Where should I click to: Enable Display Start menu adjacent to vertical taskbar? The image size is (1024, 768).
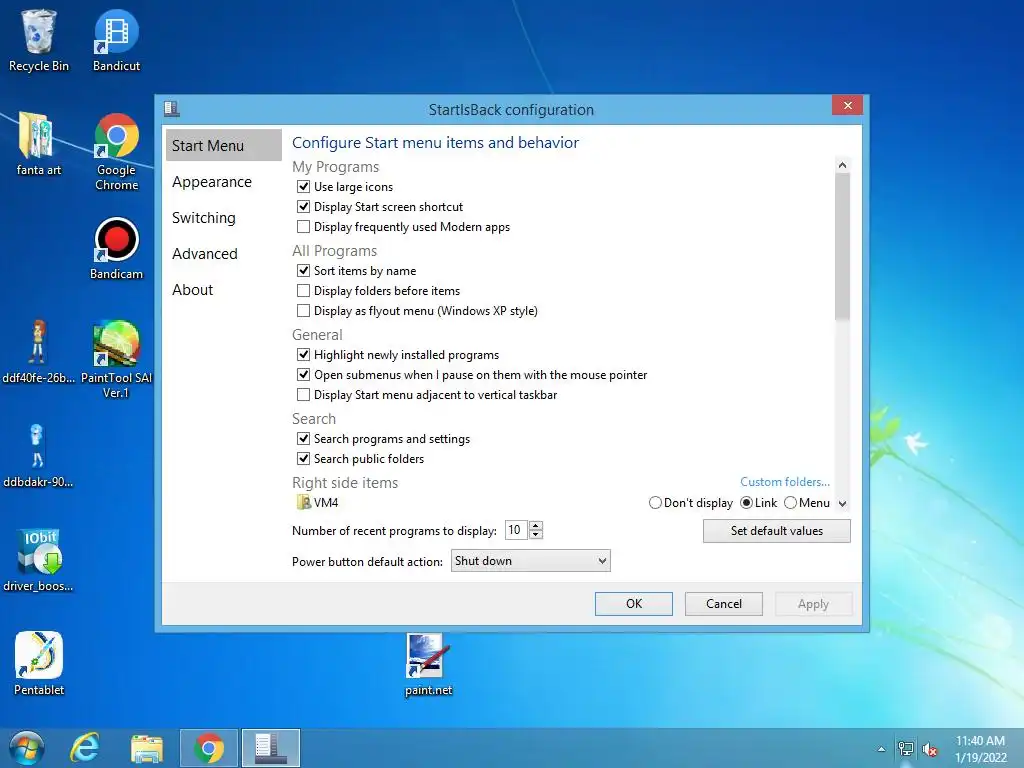[303, 394]
